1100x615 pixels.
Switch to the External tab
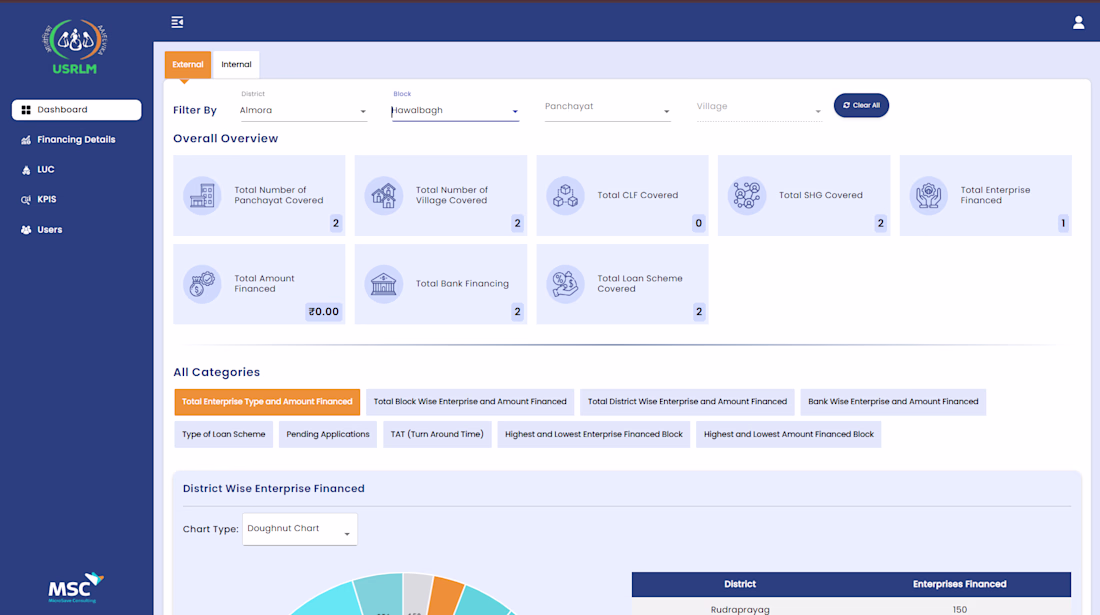point(188,65)
